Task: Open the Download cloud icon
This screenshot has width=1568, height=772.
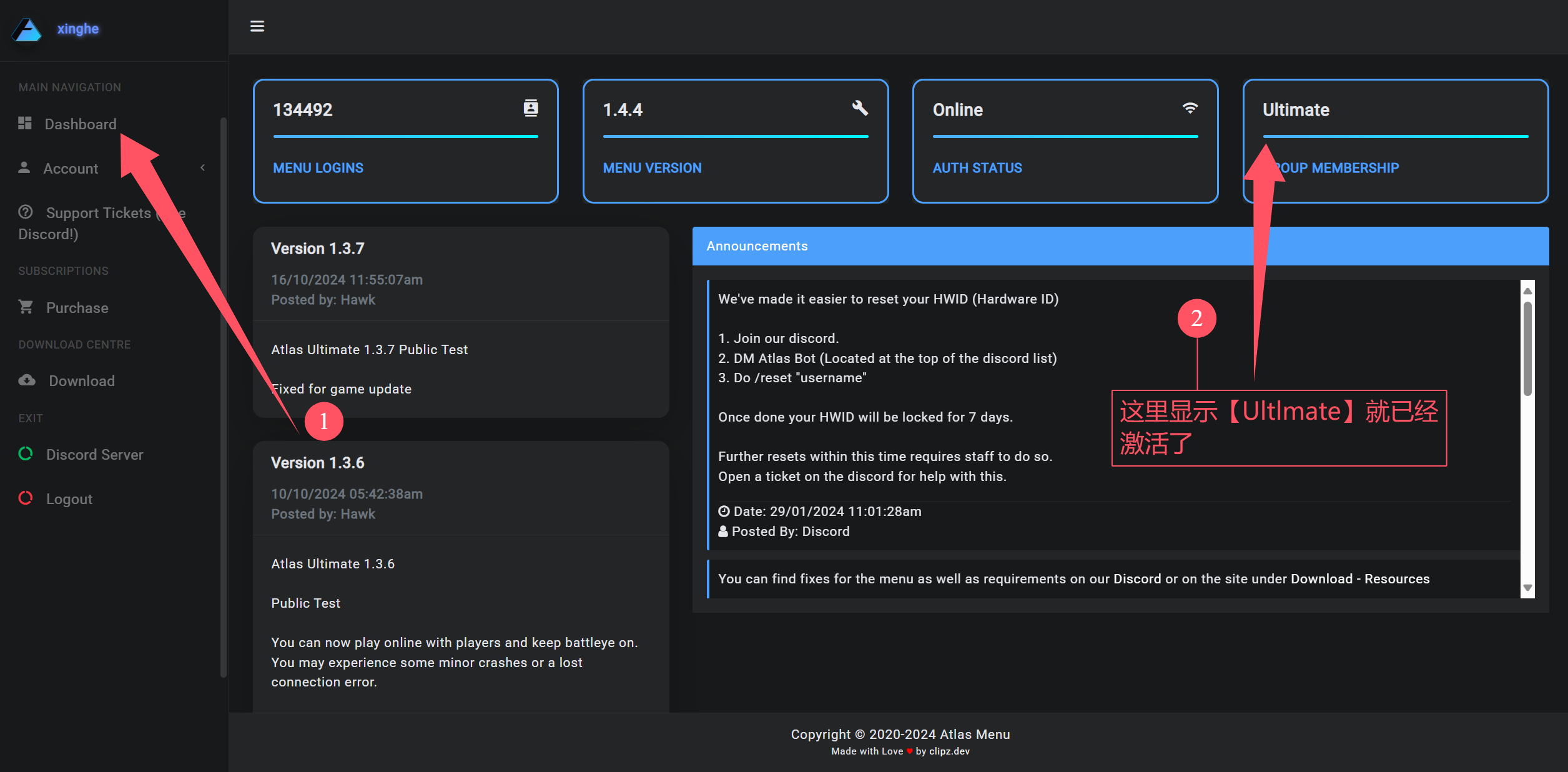Action: (x=27, y=380)
